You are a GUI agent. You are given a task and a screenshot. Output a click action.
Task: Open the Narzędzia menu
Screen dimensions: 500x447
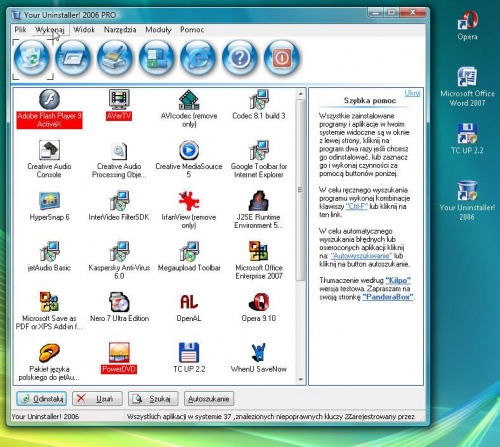pos(120,30)
